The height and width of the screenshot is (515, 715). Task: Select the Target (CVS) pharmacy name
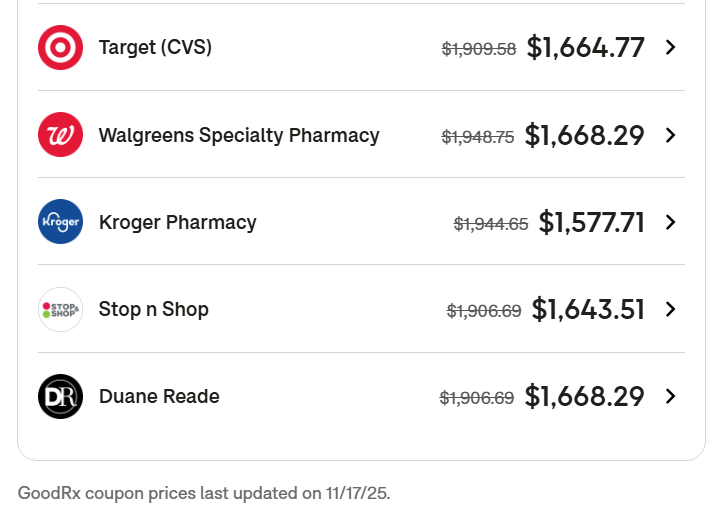point(155,47)
